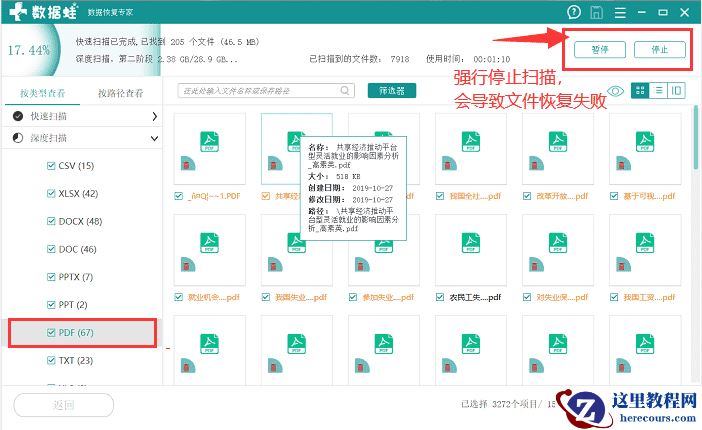Click PDF icon above 我国全社....pdf
The image size is (702, 430).
point(471,142)
